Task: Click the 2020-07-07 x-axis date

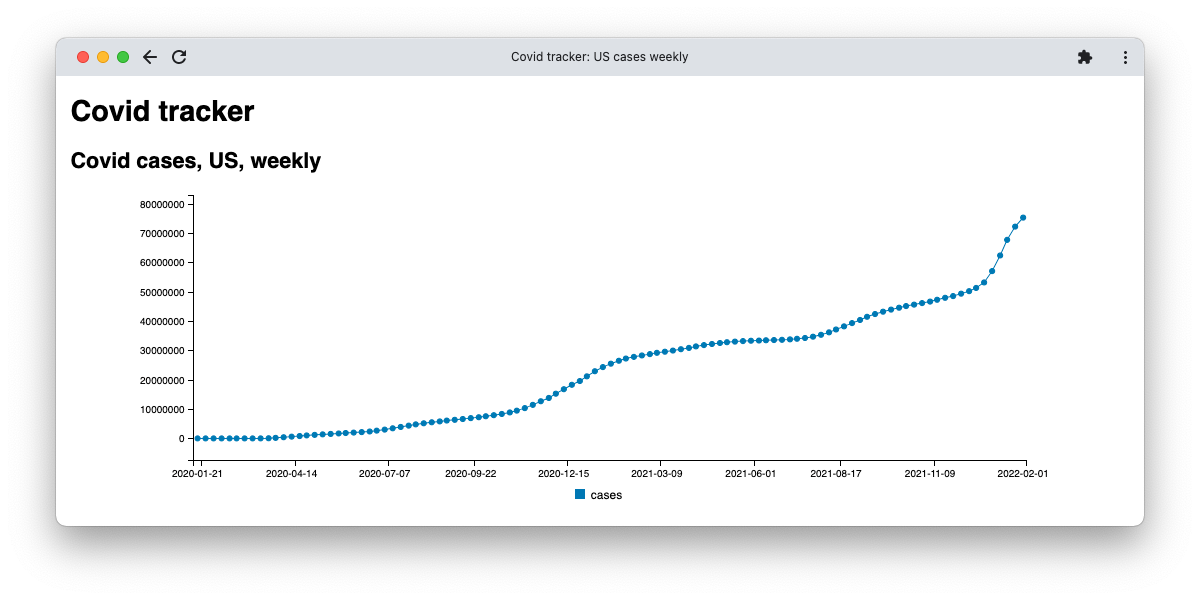Action: click(384, 474)
